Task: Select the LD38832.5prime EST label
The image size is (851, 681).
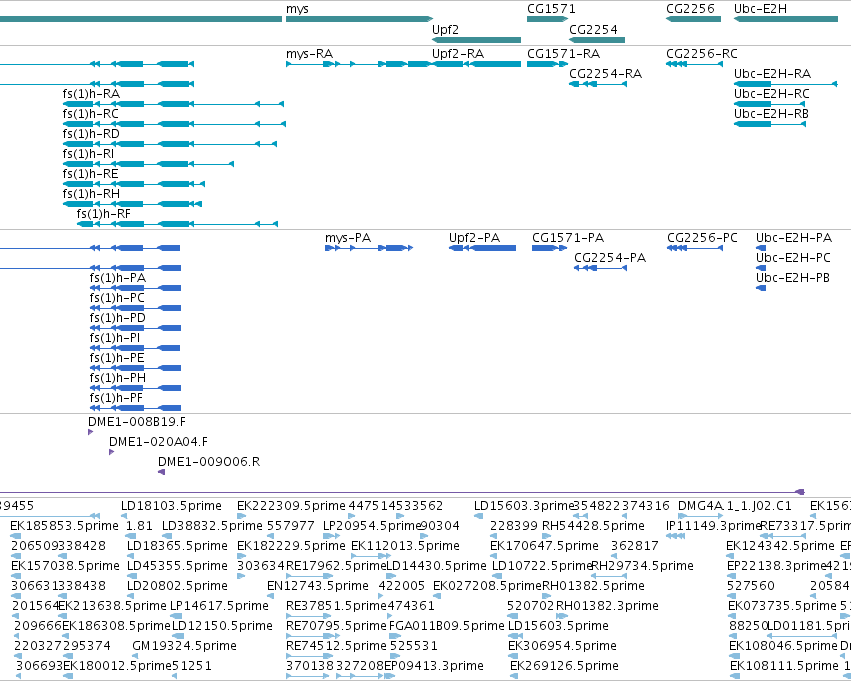Action: click(212, 526)
